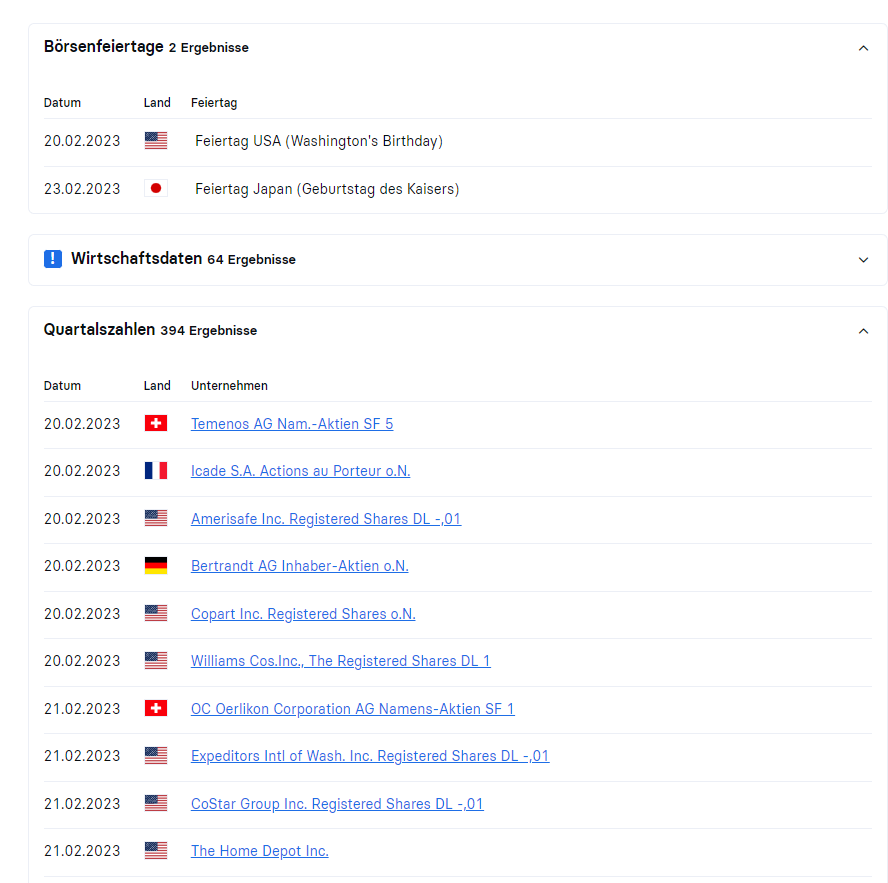Click Swiss flag next to OC Oerlikon
This screenshot has width=888, height=883.
click(x=156, y=708)
